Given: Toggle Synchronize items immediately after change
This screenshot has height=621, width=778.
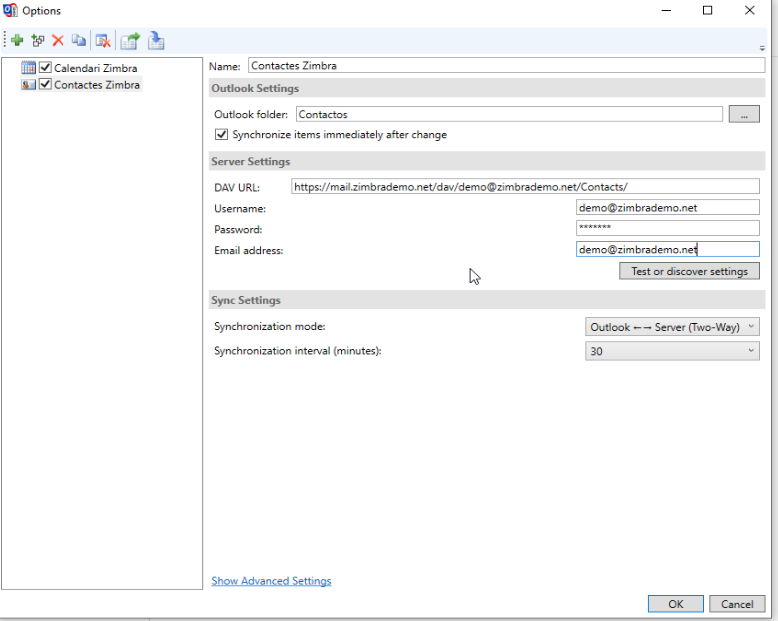Looking at the screenshot, I should (x=221, y=134).
